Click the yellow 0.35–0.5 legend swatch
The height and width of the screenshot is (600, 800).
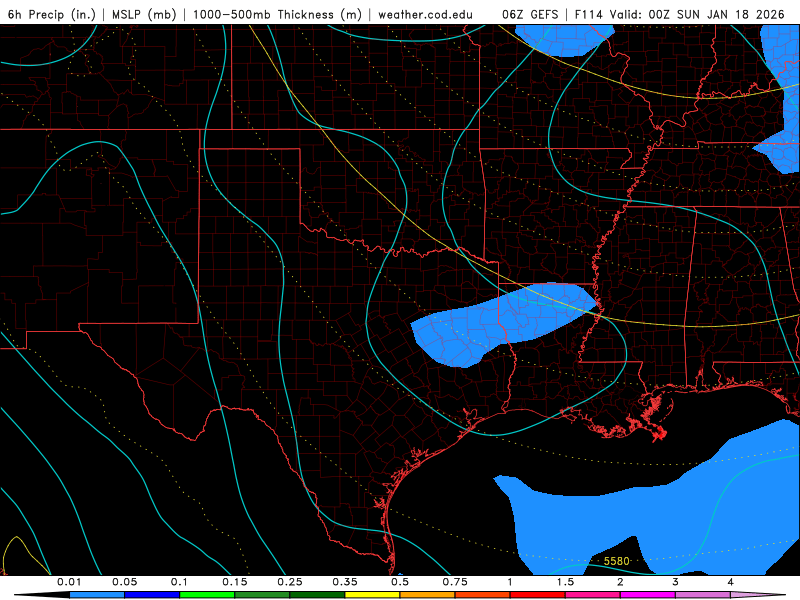[x=372, y=595]
